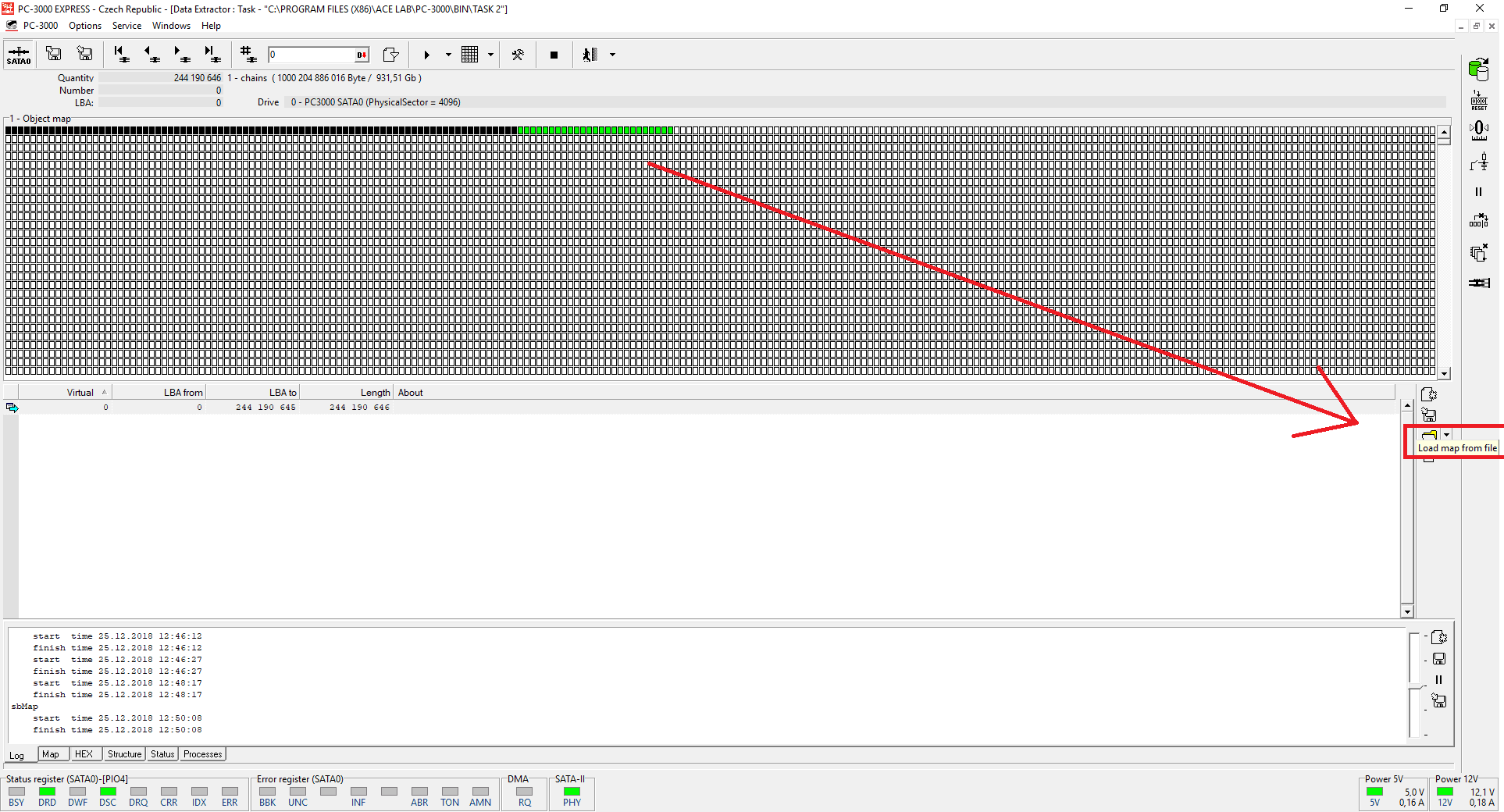Click the save log floppy icon
The image size is (1504, 812).
point(1438,659)
